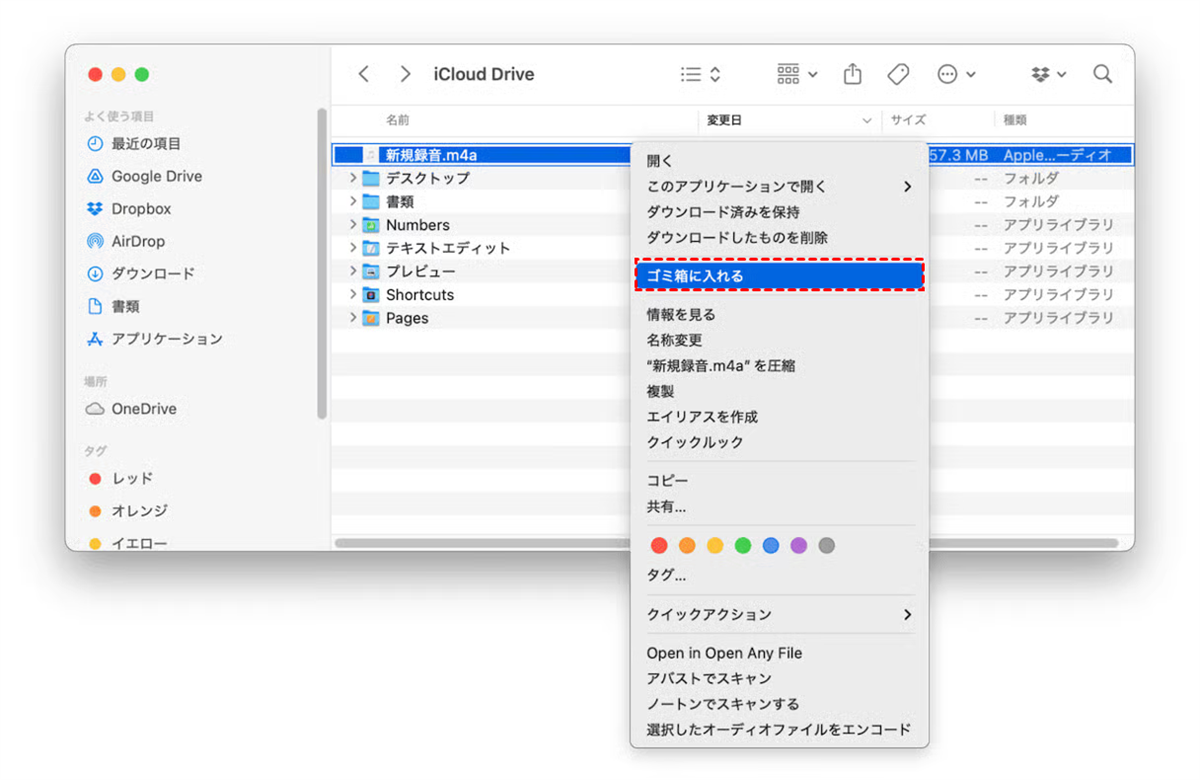Open OneDrive in sidebar

pos(131,409)
